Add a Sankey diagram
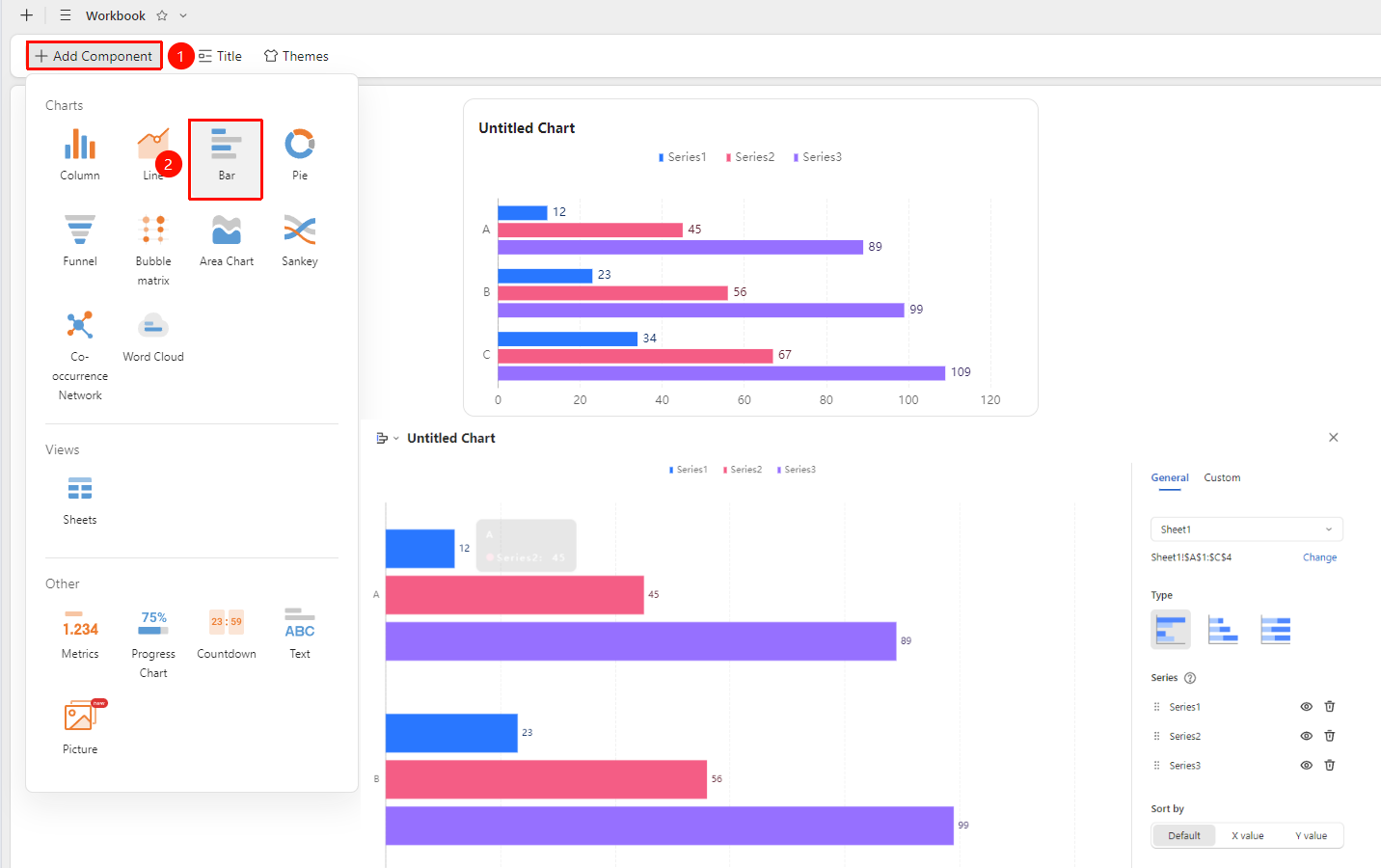 point(300,240)
